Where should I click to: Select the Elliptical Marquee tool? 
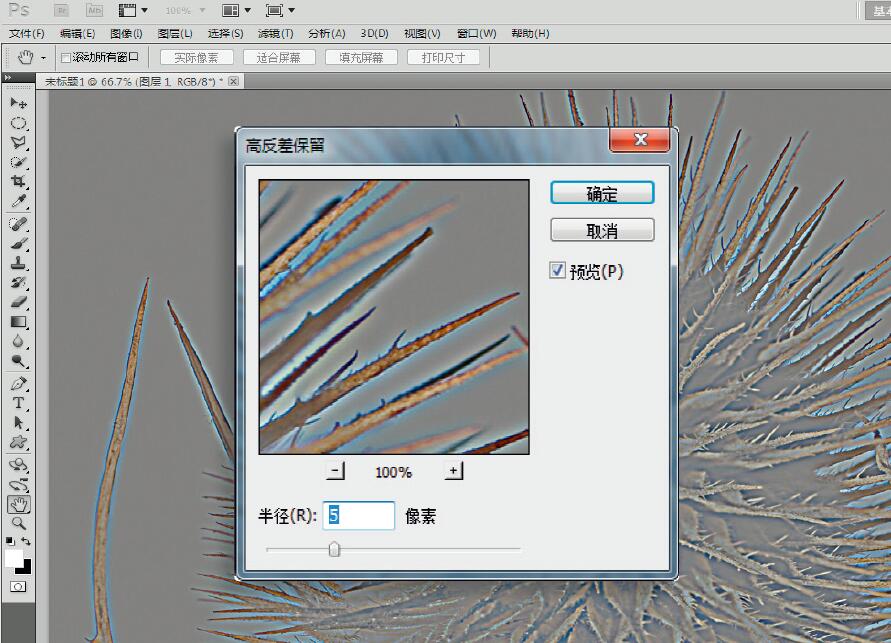(x=18, y=123)
